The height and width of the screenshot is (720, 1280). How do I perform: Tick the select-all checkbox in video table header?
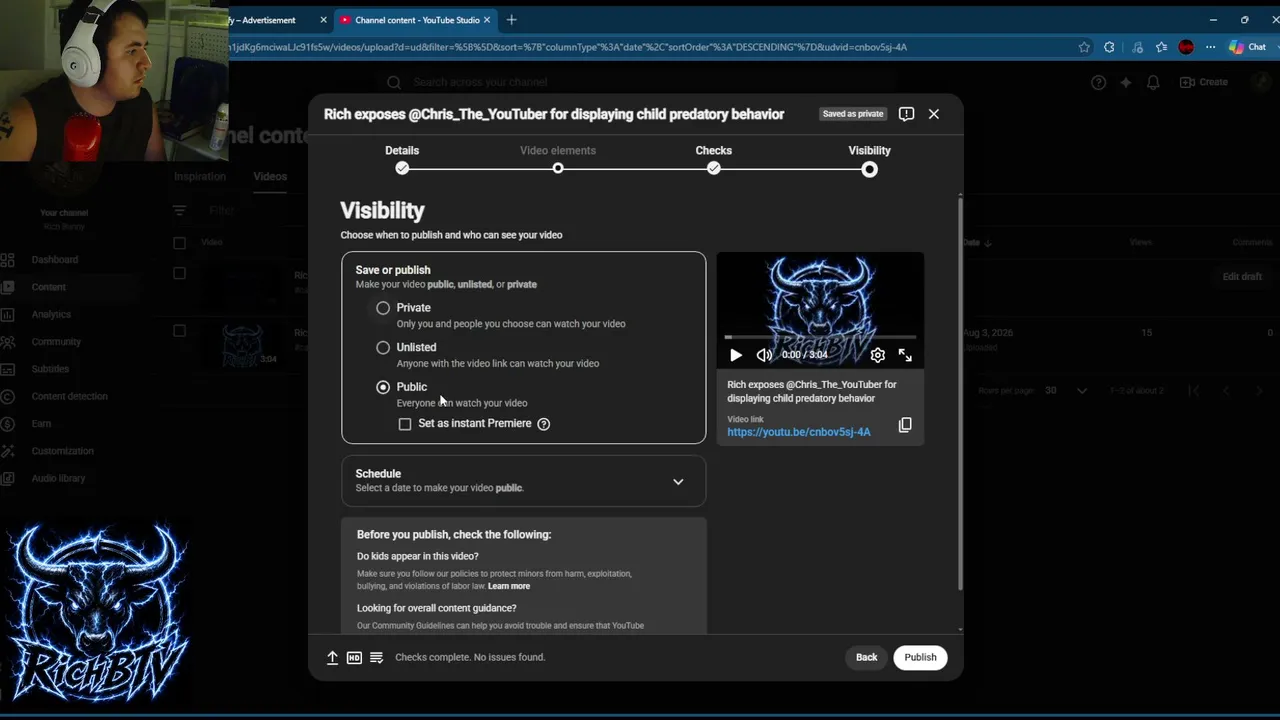point(179,243)
